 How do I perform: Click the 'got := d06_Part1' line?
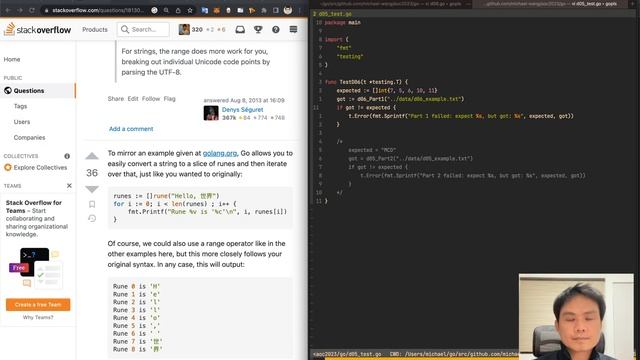(400, 99)
